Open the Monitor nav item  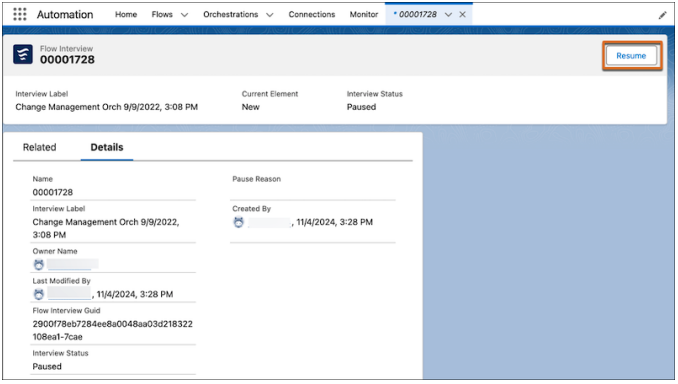(x=364, y=14)
